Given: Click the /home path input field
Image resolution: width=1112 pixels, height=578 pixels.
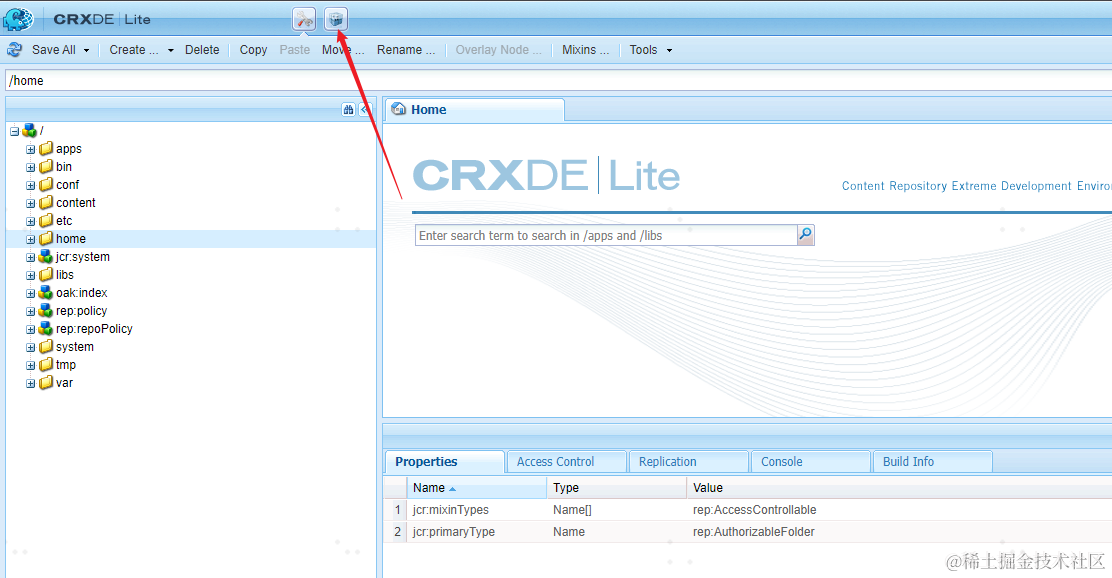Looking at the screenshot, I should point(558,80).
